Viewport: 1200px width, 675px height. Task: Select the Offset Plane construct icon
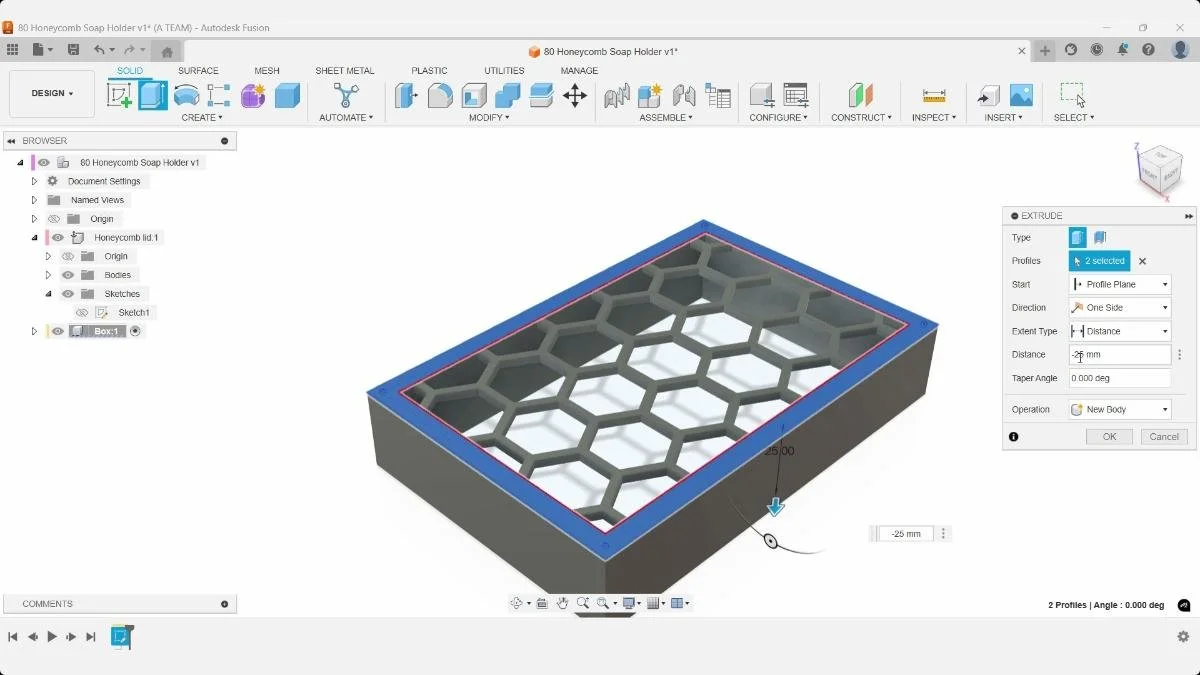pyautogui.click(x=860, y=95)
